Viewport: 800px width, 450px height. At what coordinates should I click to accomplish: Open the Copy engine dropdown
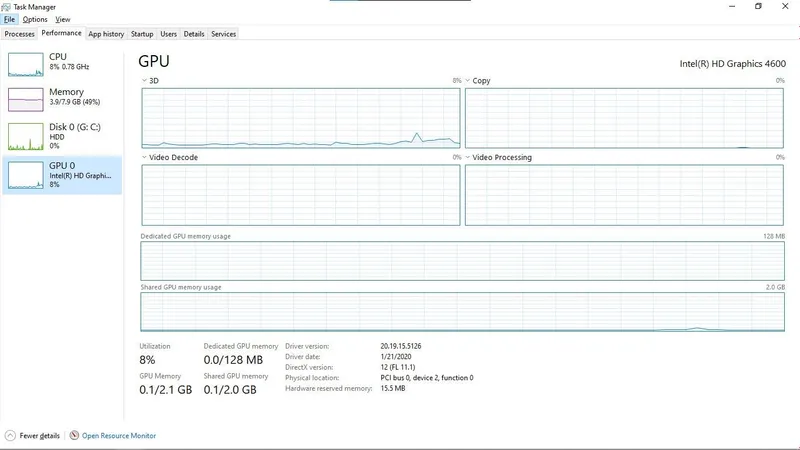[467, 81]
